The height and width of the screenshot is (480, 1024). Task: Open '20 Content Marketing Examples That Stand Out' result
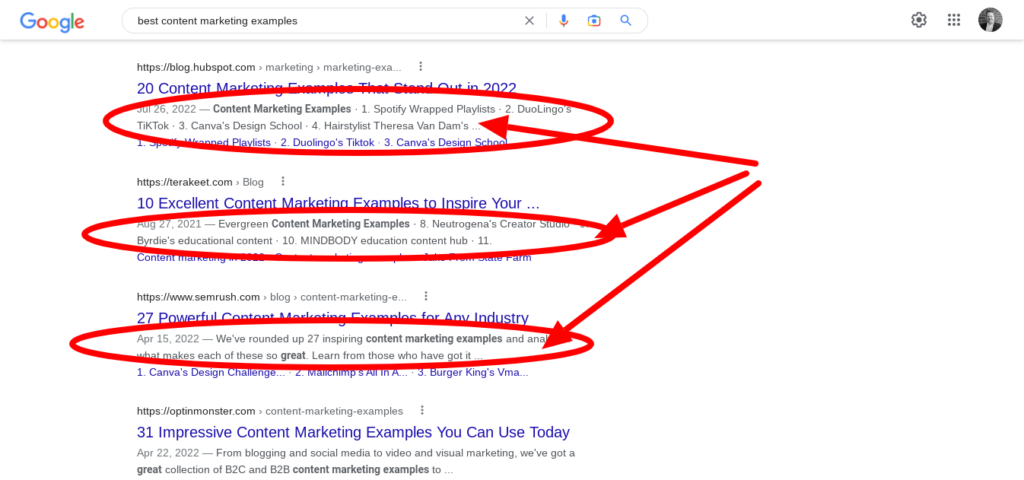[327, 88]
